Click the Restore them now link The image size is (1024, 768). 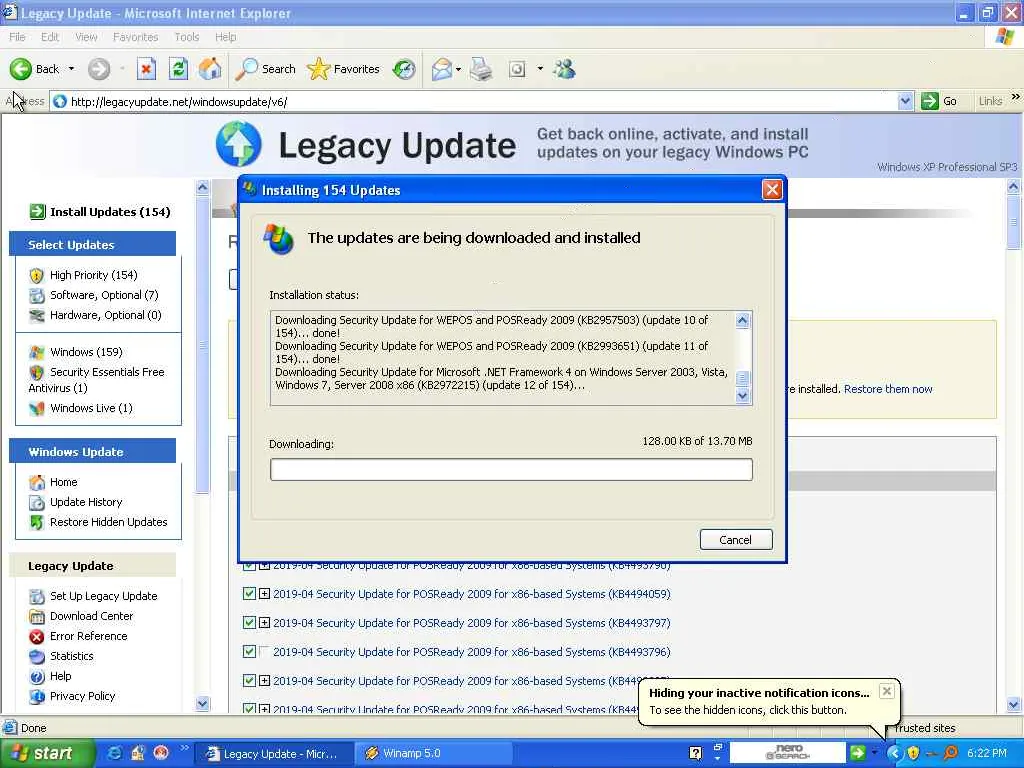point(888,389)
